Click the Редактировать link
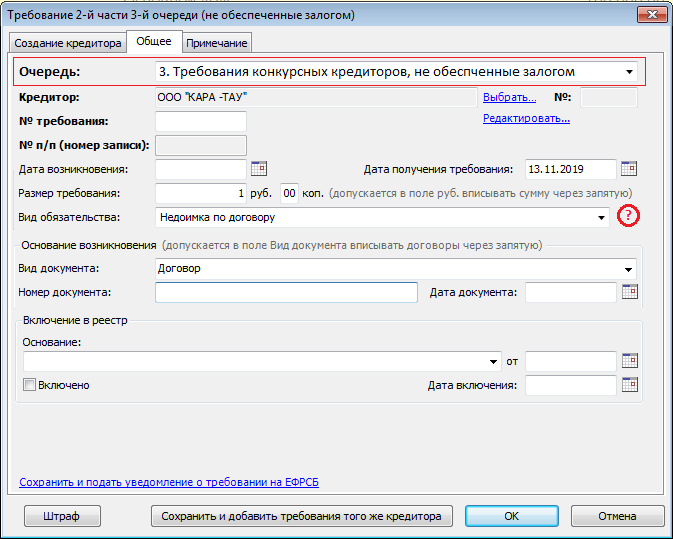This screenshot has height=539, width=673. tap(526, 119)
